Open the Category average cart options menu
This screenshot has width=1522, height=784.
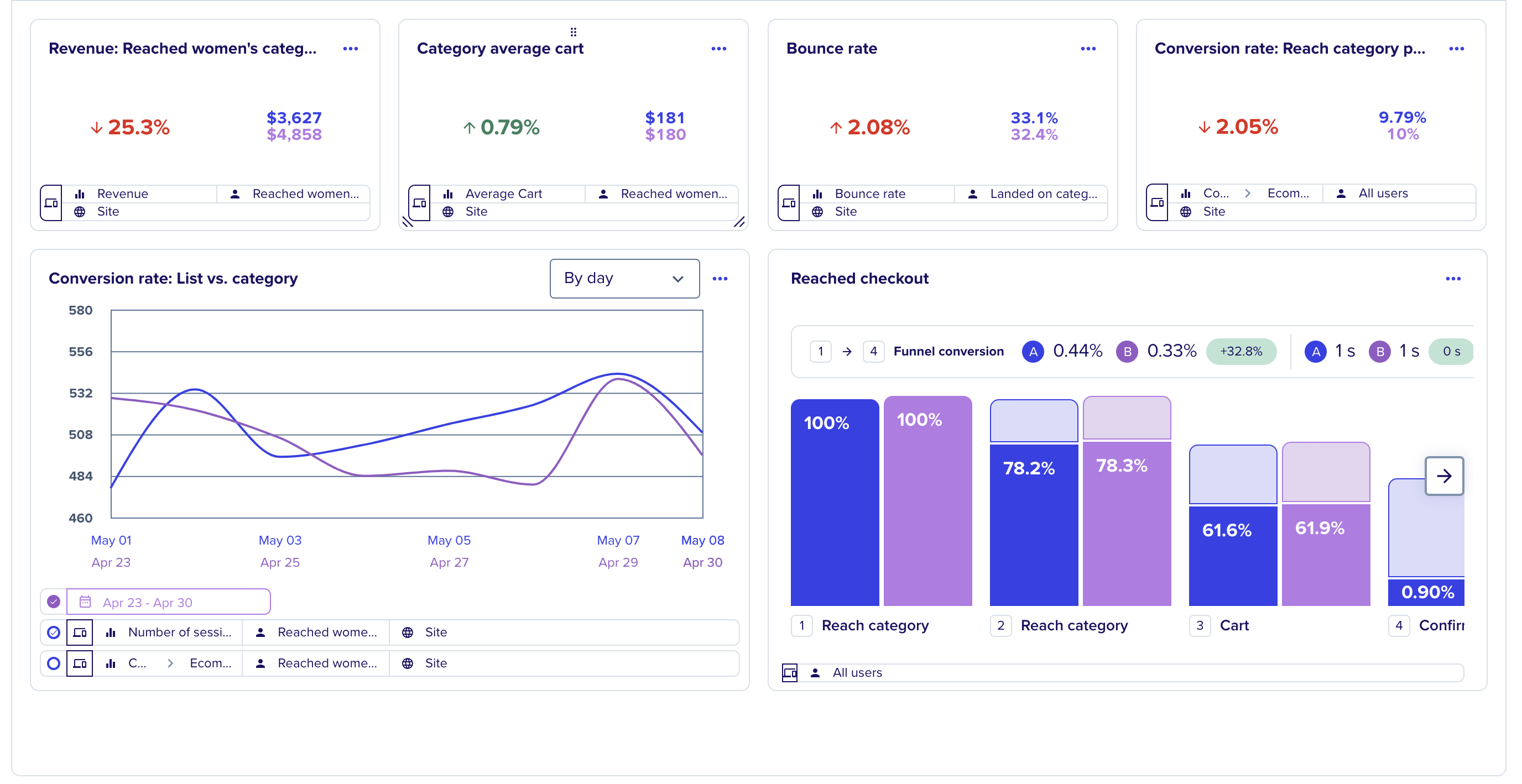pos(718,49)
